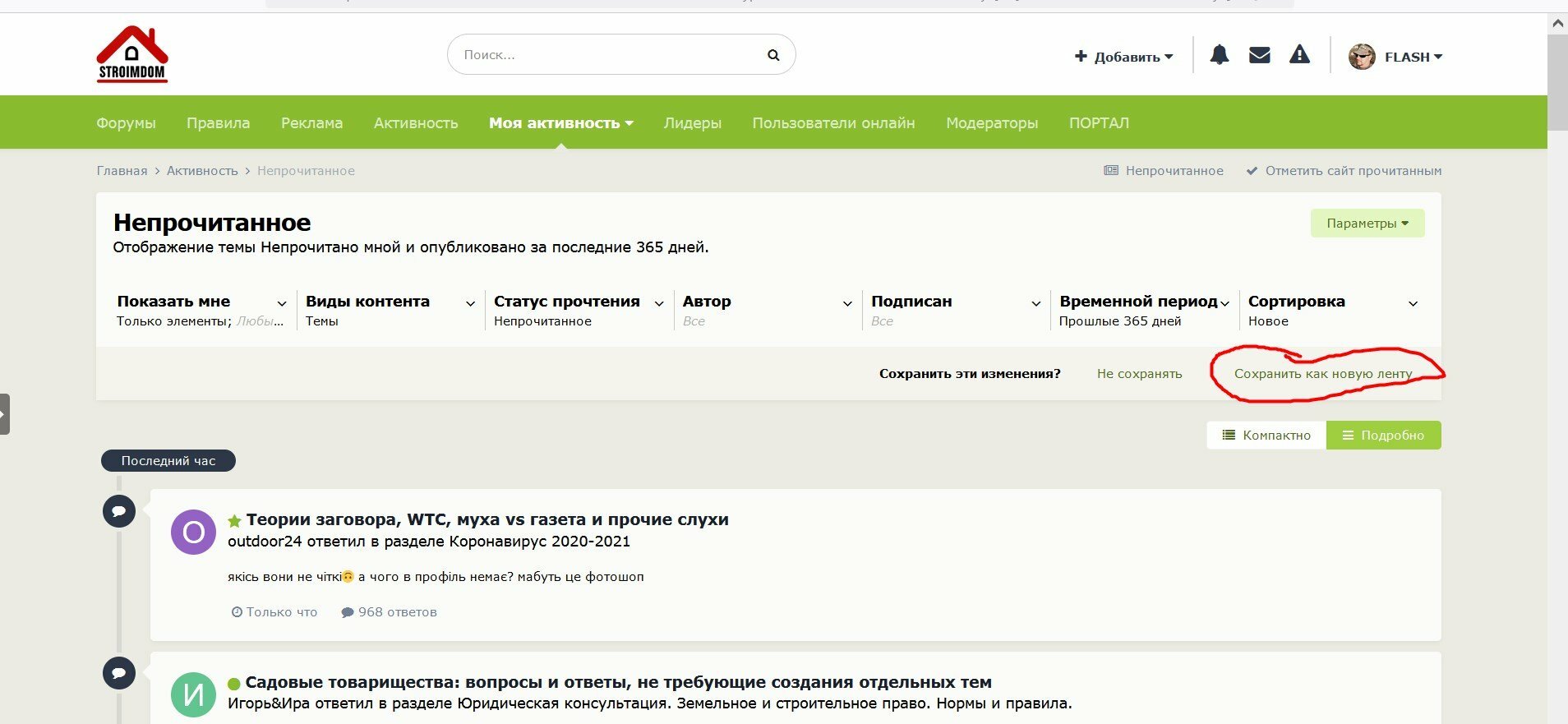Click the warning triangle reports icon
Image resolution: width=1568 pixels, height=724 pixels.
point(1299,55)
